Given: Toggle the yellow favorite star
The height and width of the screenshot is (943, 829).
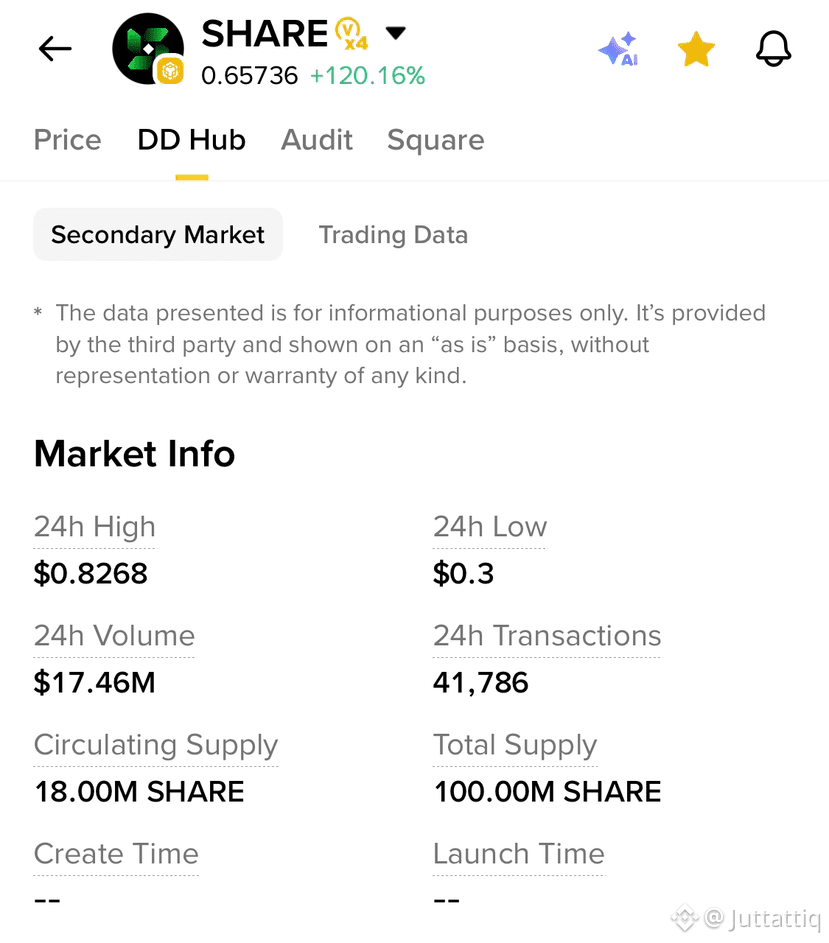Looking at the screenshot, I should 696,49.
